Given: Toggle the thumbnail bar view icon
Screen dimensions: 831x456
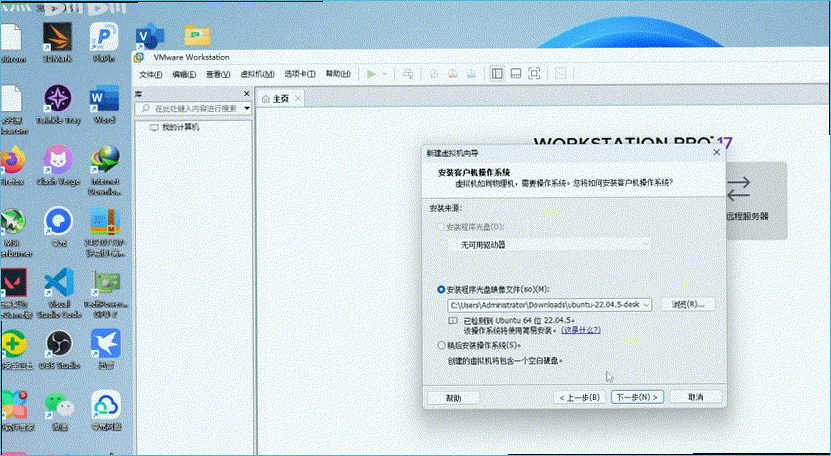Looking at the screenshot, I should tap(516, 74).
